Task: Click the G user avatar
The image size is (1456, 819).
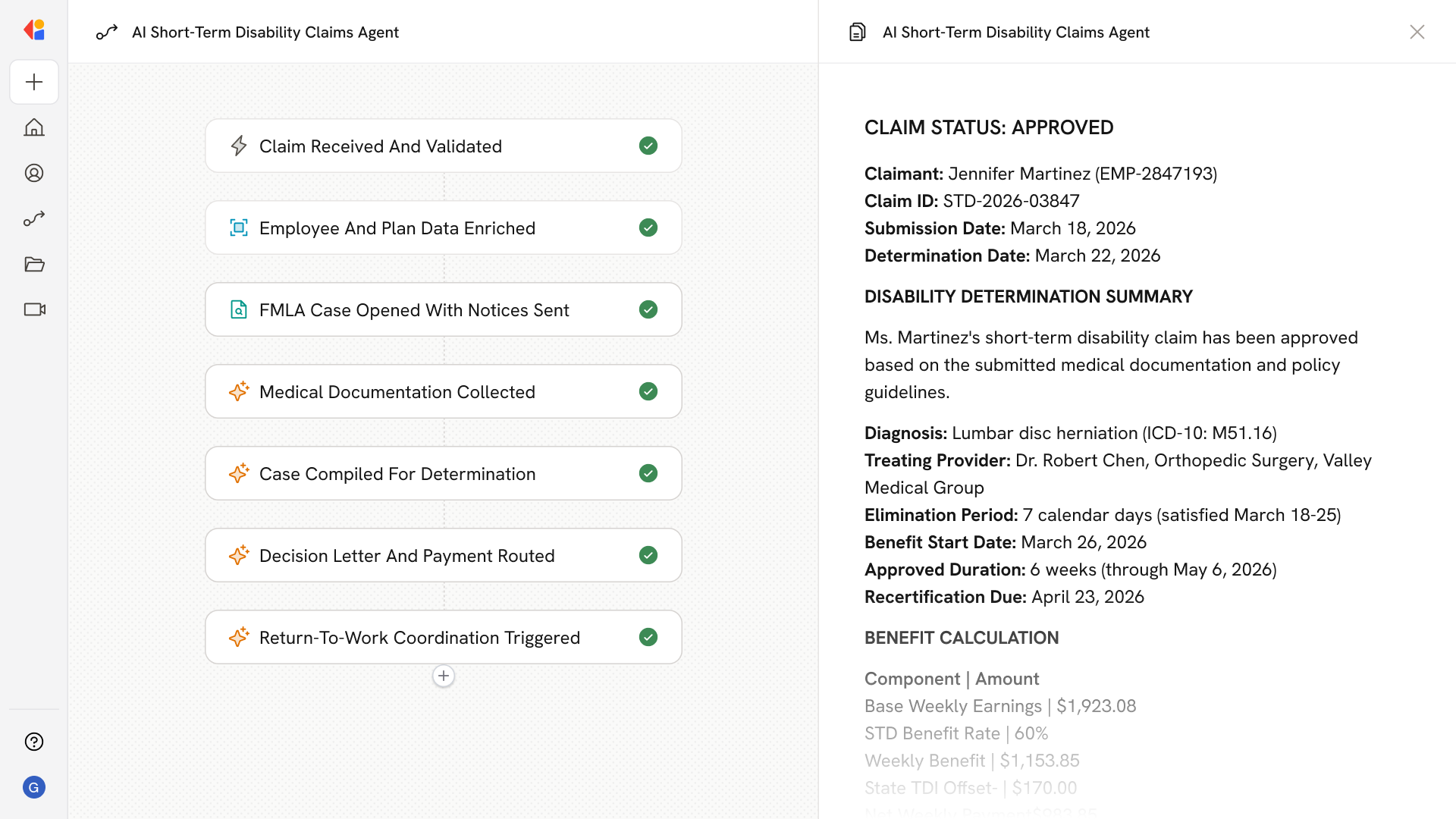Action: (x=34, y=787)
